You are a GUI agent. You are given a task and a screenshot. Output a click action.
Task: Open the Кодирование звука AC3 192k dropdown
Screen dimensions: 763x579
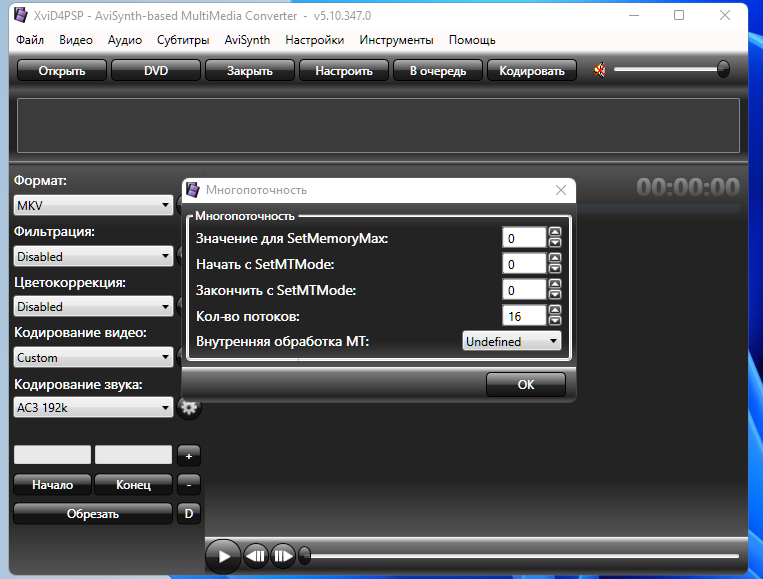[94, 407]
